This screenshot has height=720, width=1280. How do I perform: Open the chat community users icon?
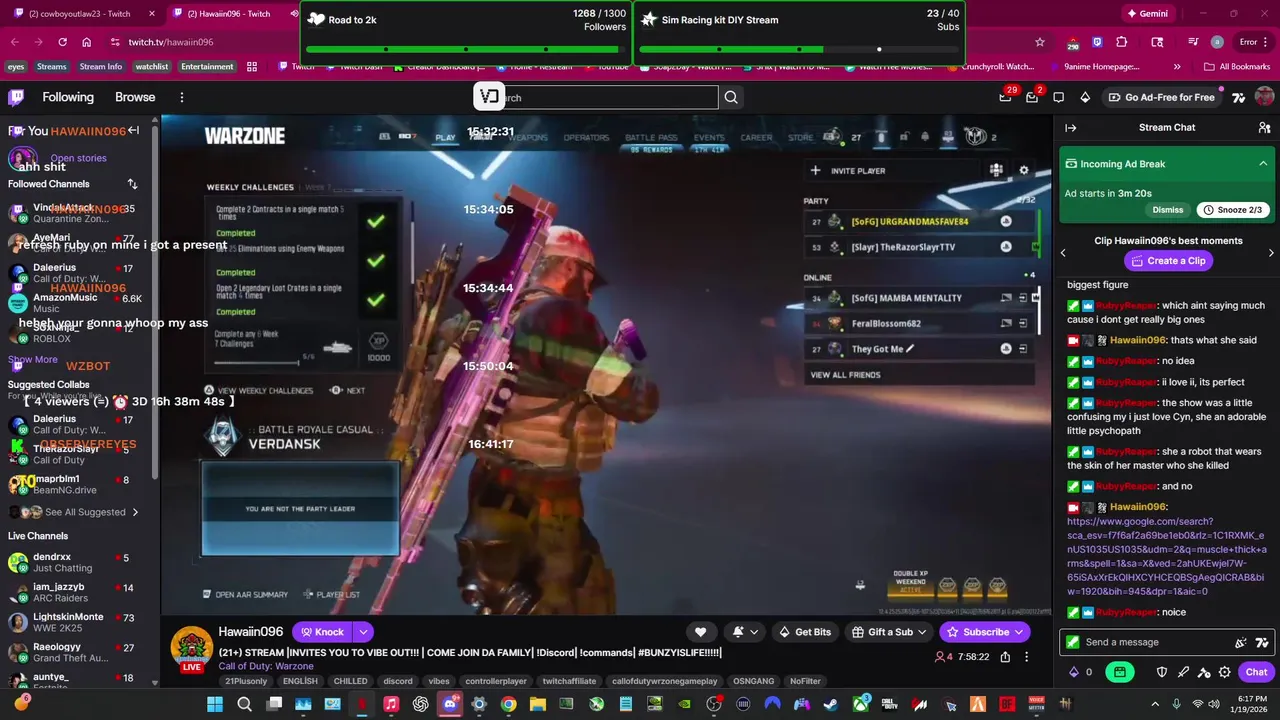click(x=1264, y=128)
